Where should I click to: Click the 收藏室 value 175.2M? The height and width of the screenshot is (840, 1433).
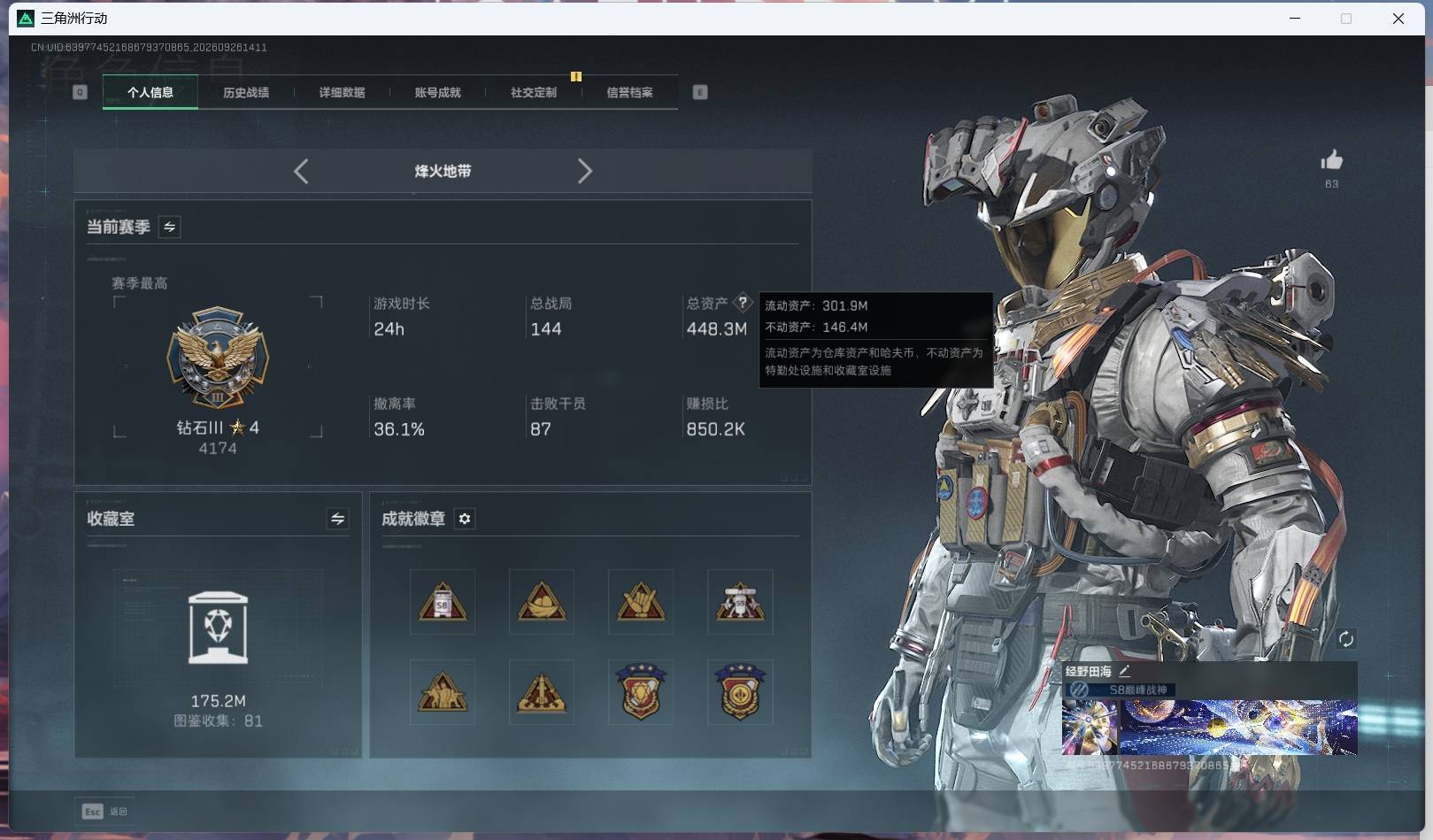coord(218,701)
